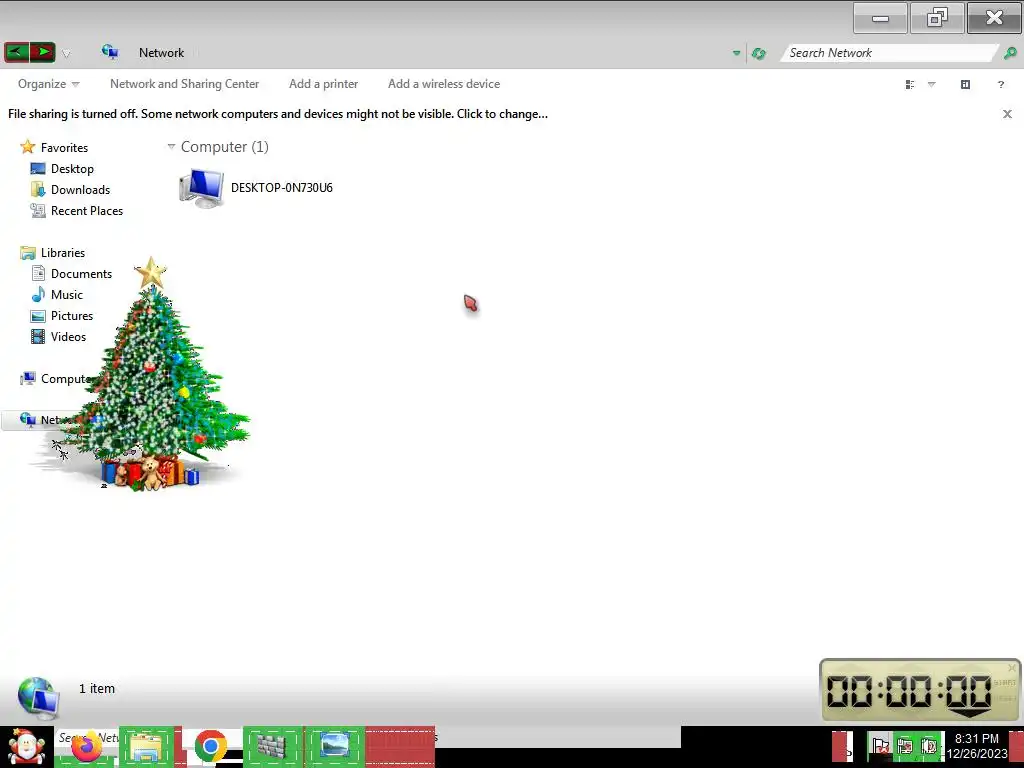
Task: Open Network and Sharing Center
Action: coord(184,84)
